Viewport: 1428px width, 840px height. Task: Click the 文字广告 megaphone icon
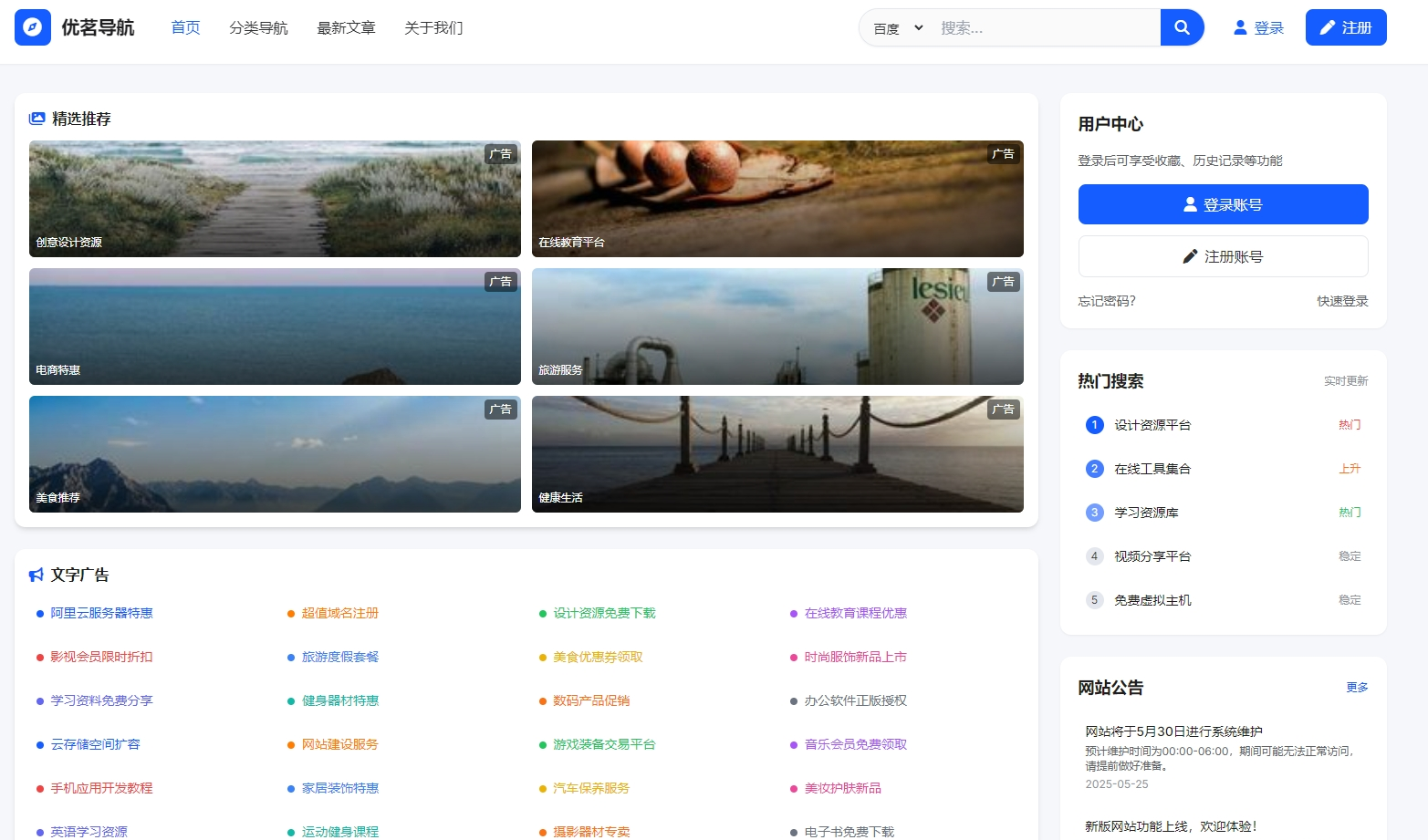coord(36,575)
